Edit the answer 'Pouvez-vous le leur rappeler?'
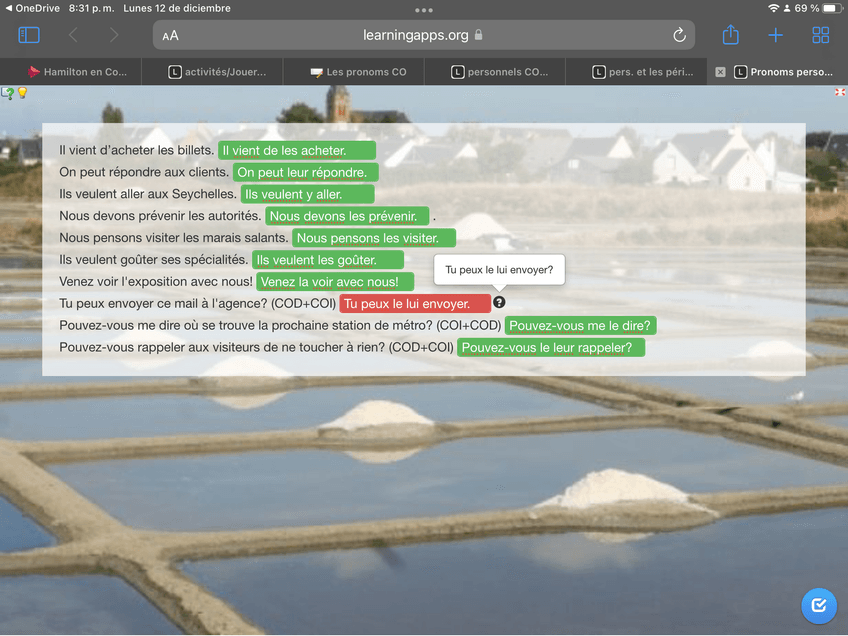The width and height of the screenshot is (848, 636). [x=551, y=347]
